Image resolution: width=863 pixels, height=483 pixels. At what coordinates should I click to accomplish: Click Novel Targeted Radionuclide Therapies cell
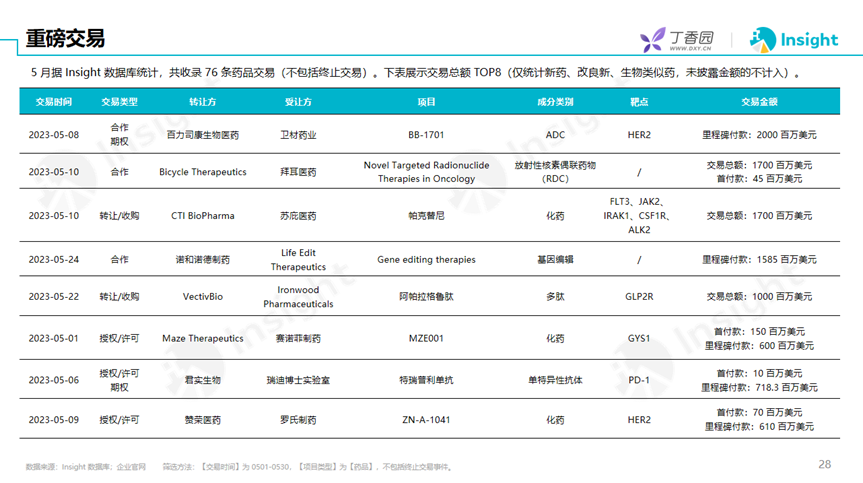pyautogui.click(x=427, y=172)
